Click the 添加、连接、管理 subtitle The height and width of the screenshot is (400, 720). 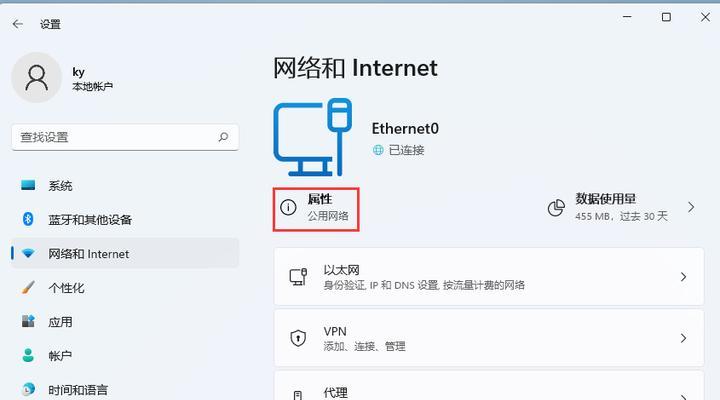[365, 346]
